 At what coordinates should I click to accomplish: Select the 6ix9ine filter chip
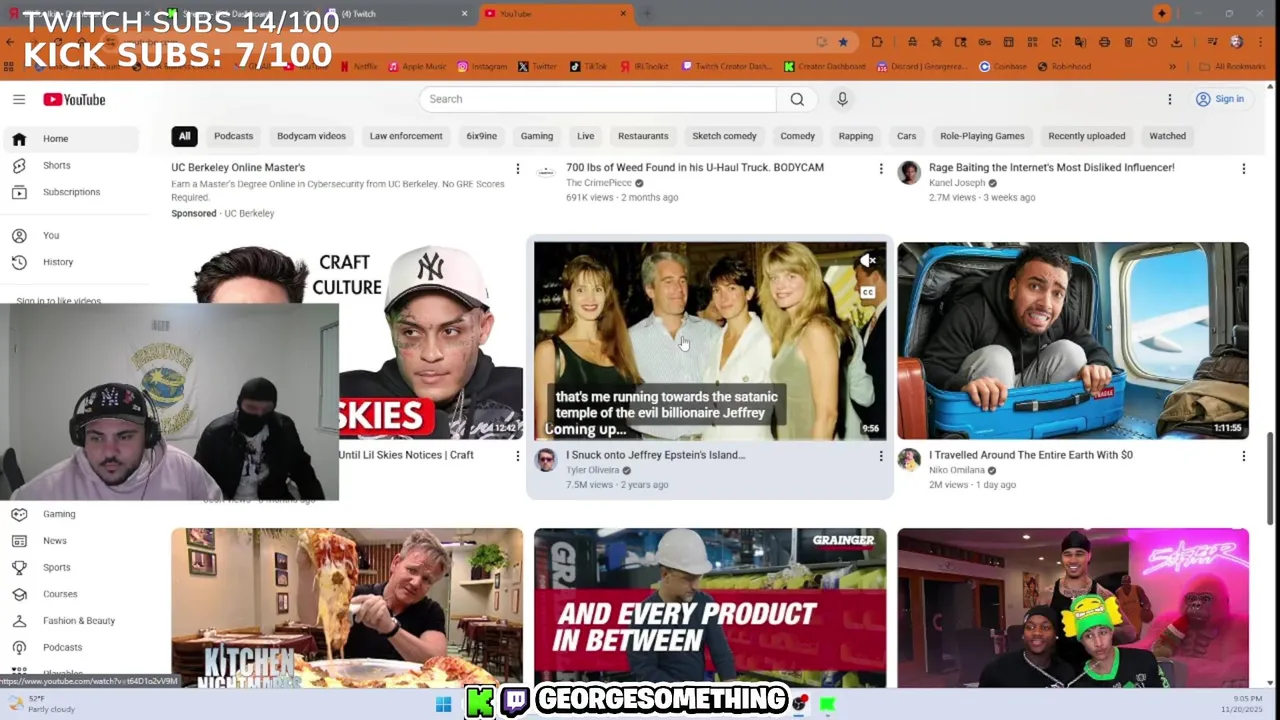481,136
